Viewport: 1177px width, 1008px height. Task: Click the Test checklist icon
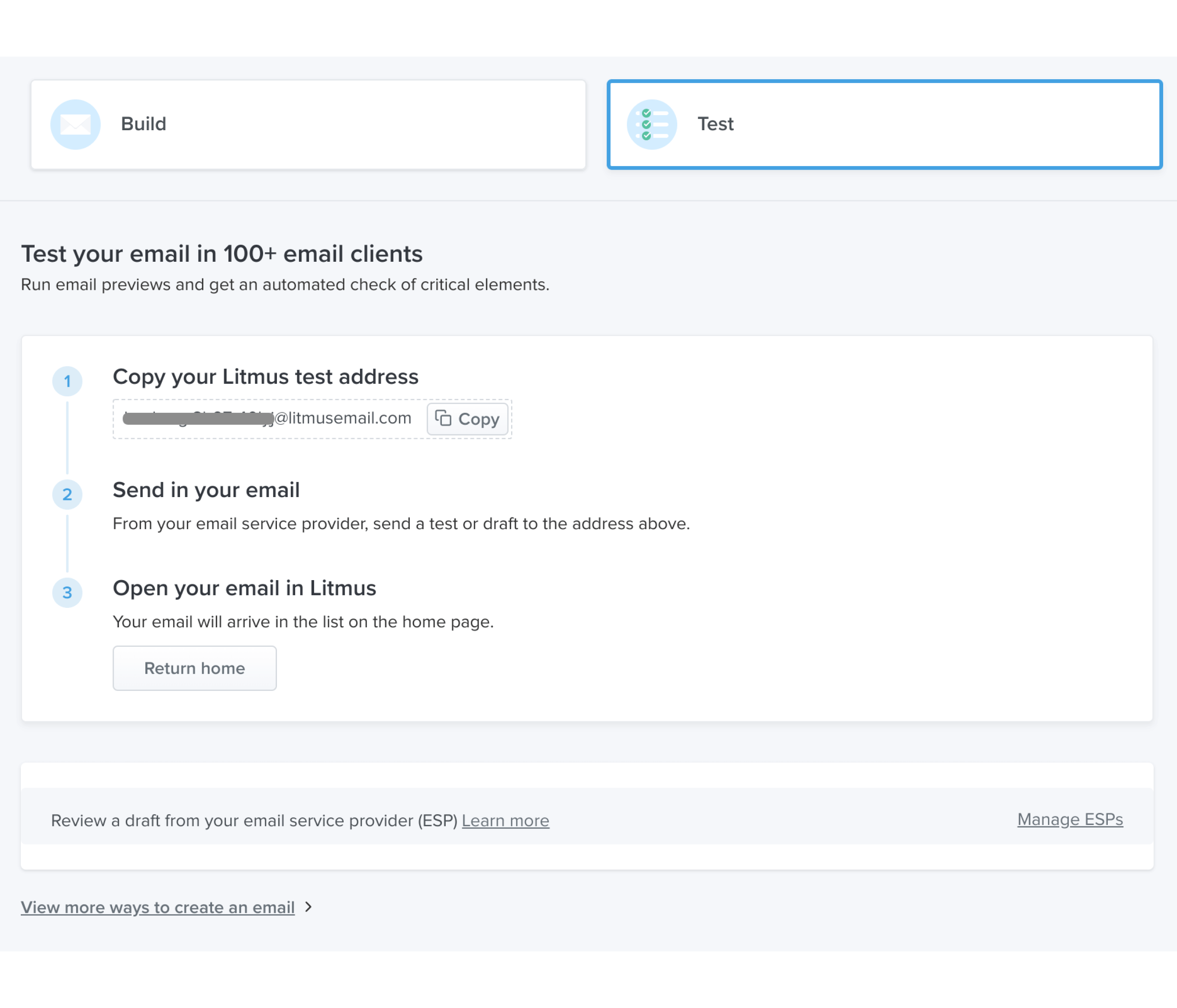(652, 124)
